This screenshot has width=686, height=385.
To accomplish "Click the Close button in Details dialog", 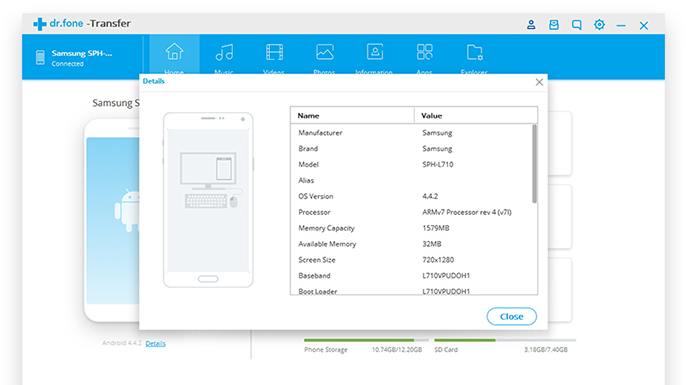I will [x=512, y=316].
